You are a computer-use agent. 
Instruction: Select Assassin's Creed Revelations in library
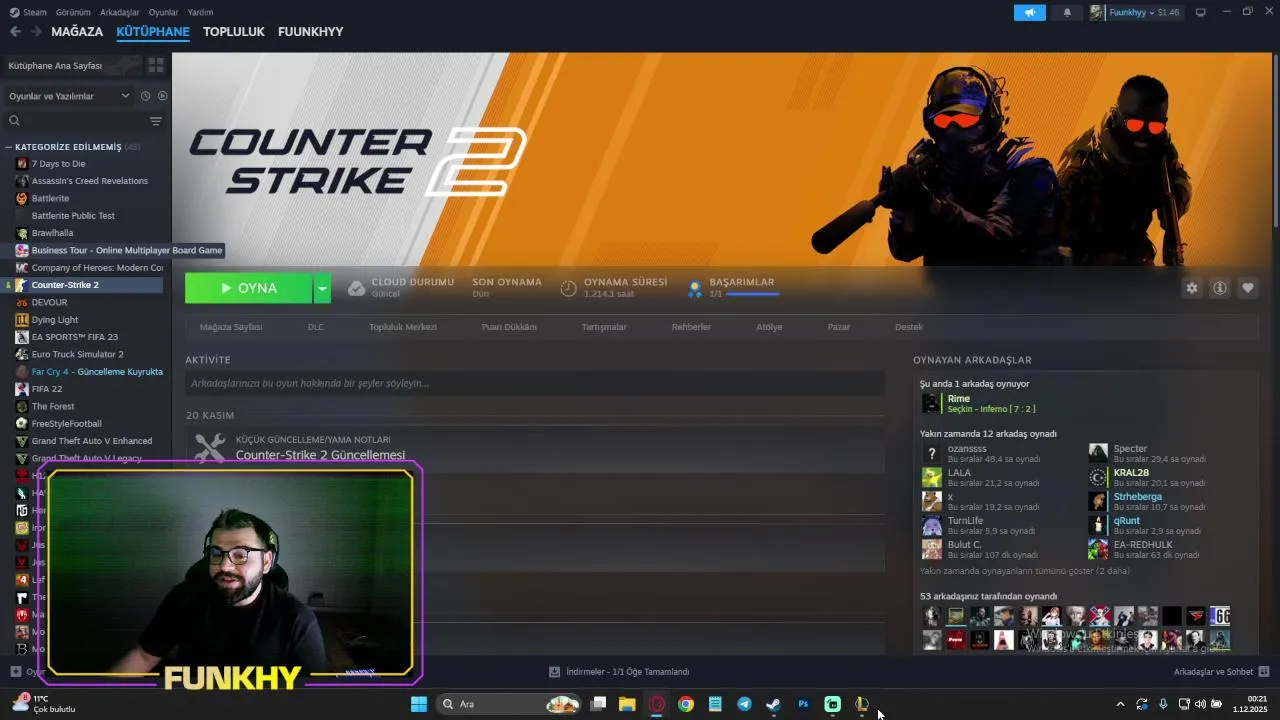click(x=89, y=181)
